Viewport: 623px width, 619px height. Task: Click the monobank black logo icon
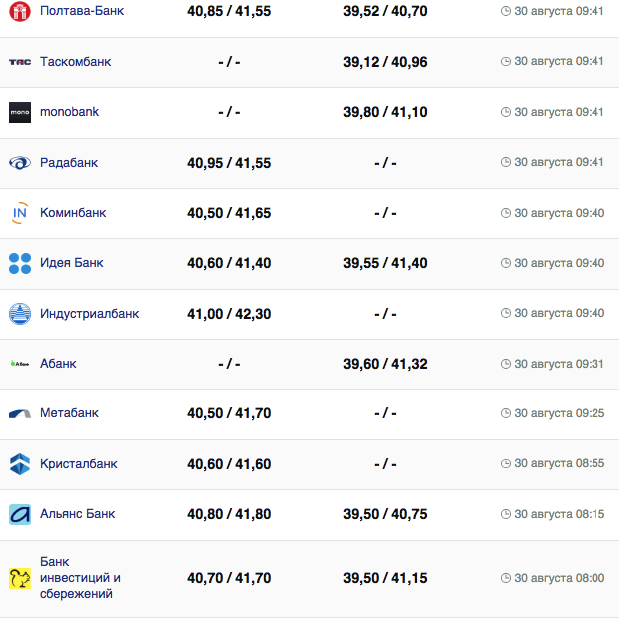pyautogui.click(x=20, y=113)
